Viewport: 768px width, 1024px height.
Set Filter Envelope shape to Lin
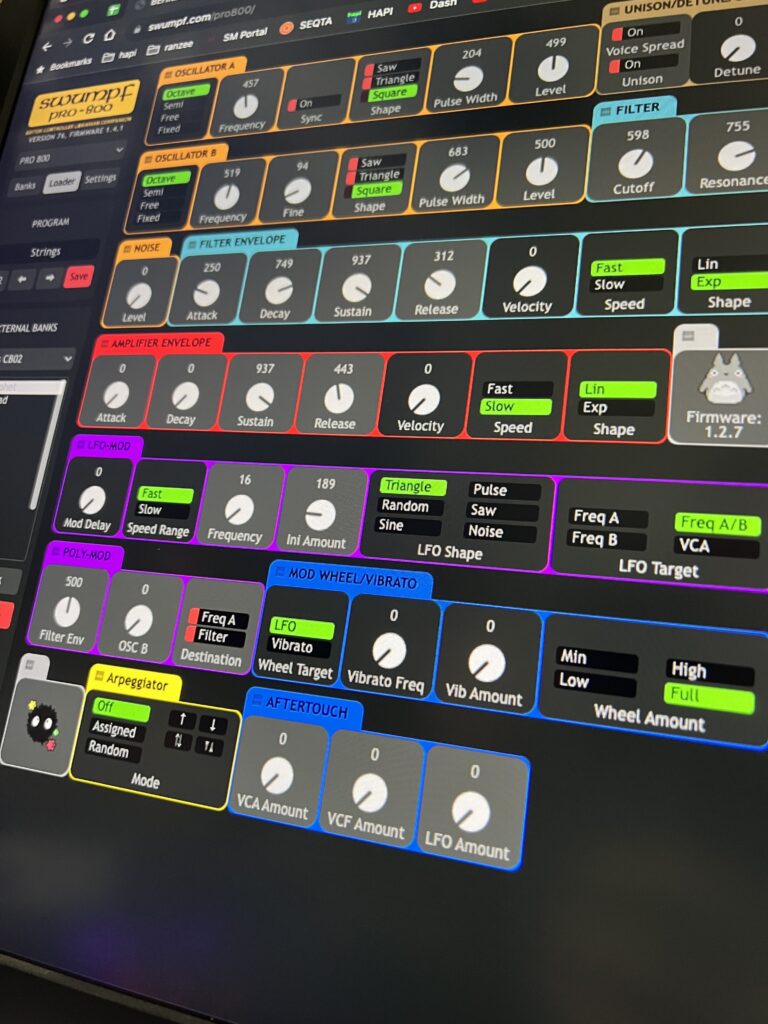point(729,264)
